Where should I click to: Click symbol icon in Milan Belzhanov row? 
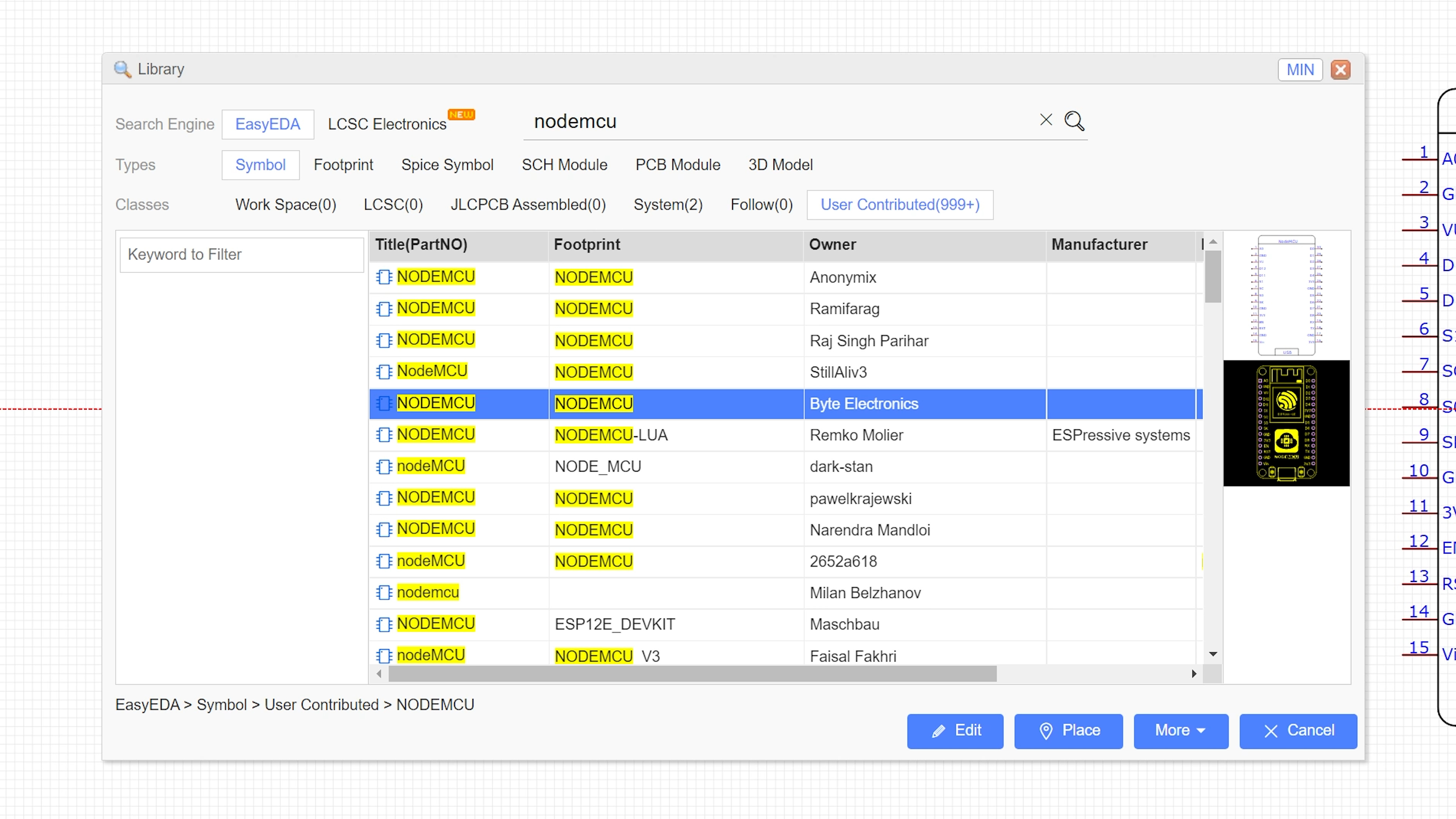tap(384, 592)
